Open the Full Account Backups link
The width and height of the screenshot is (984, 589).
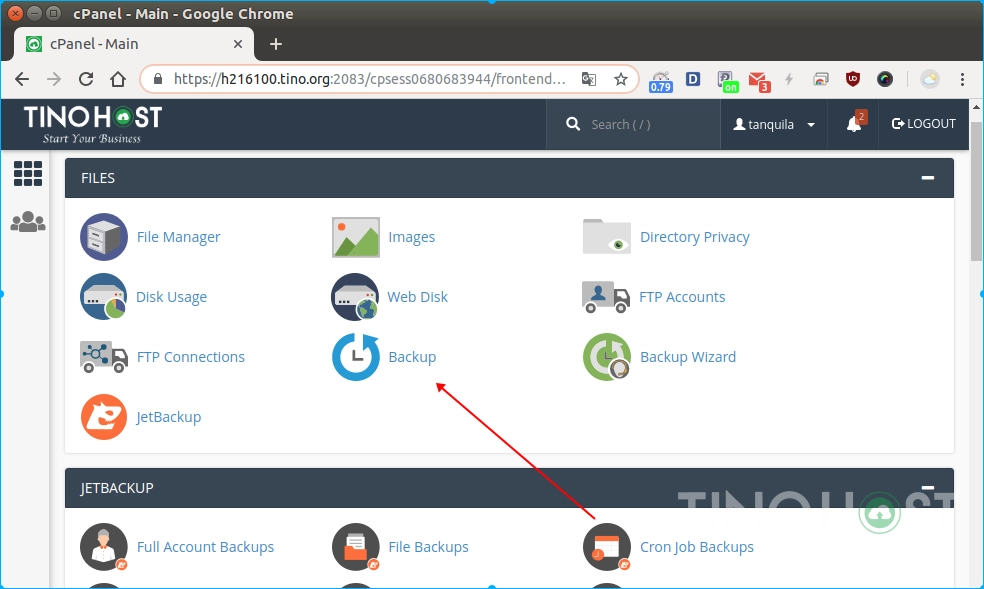tap(205, 547)
